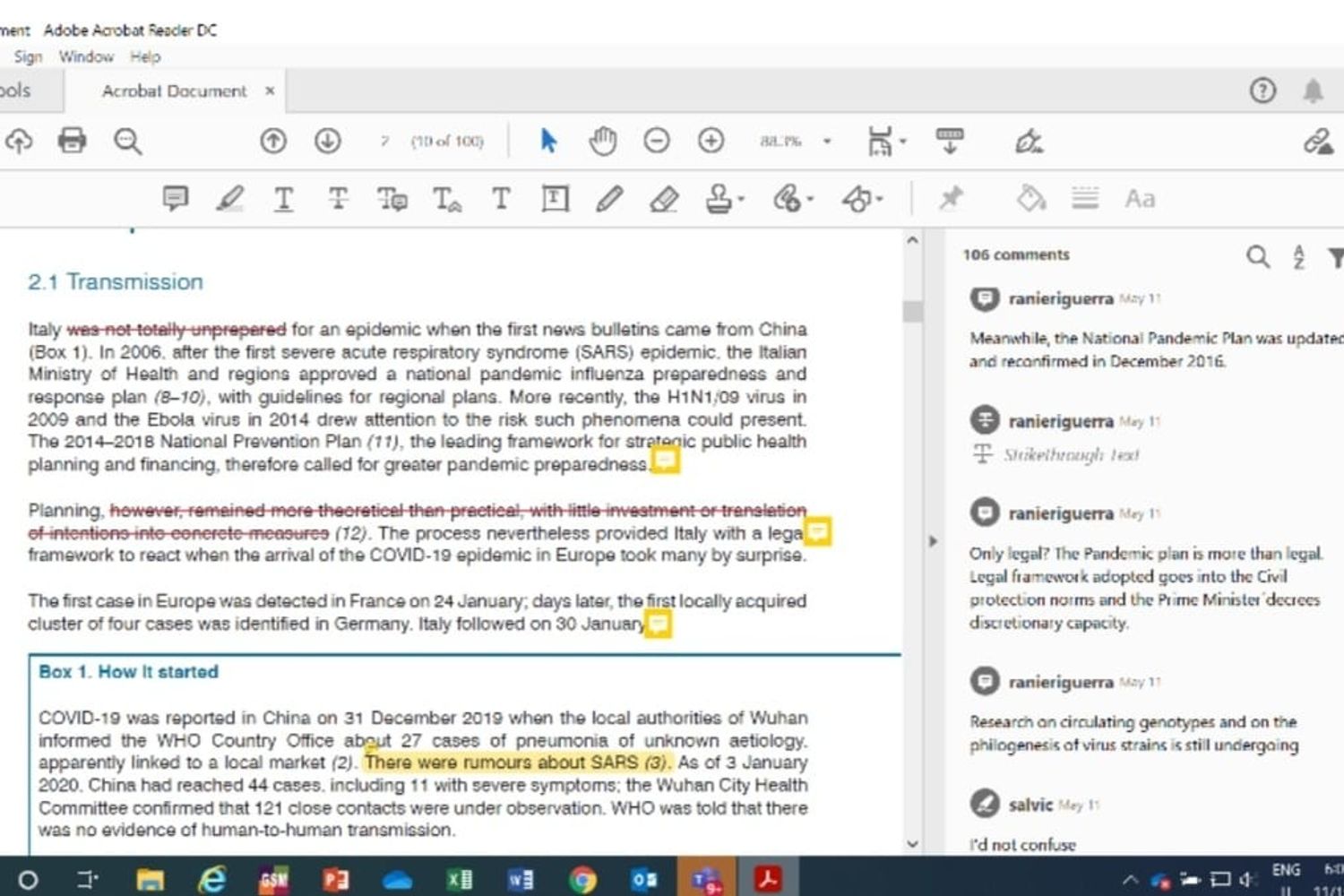Open the Help menu
The width and height of the screenshot is (1344, 896).
tap(145, 56)
